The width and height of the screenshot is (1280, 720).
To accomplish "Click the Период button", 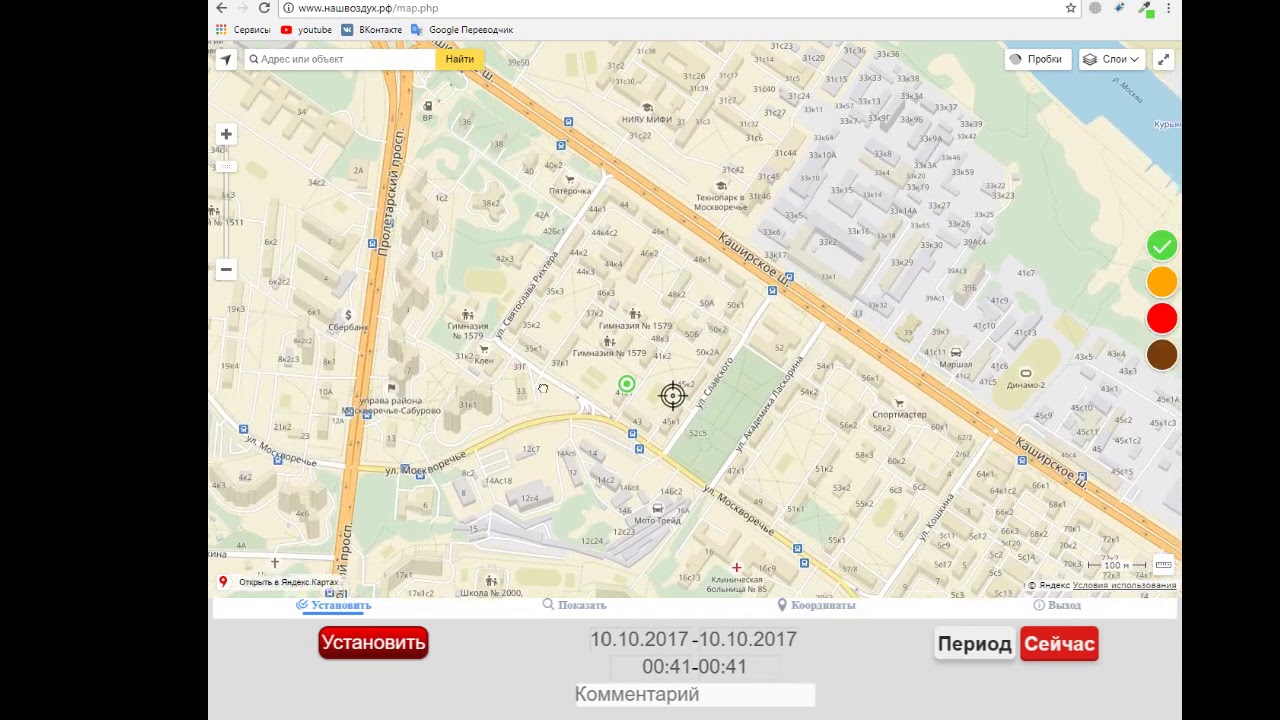I will pyautogui.click(x=975, y=644).
